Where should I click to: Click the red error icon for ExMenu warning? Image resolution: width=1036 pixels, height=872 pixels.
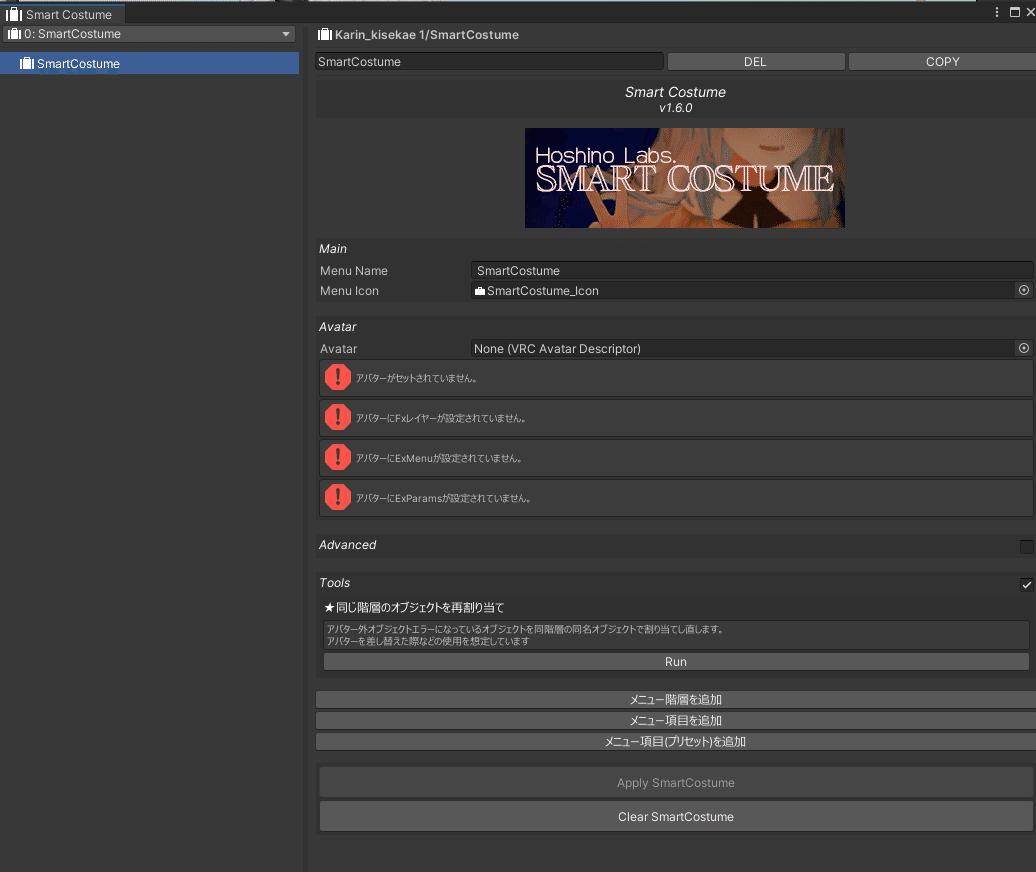(x=338, y=457)
